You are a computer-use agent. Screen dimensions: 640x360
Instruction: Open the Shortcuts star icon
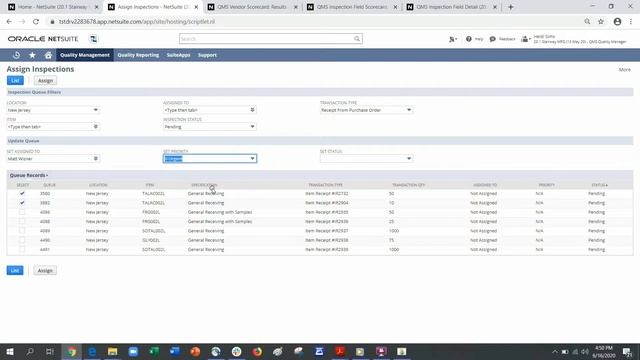pos(32,55)
